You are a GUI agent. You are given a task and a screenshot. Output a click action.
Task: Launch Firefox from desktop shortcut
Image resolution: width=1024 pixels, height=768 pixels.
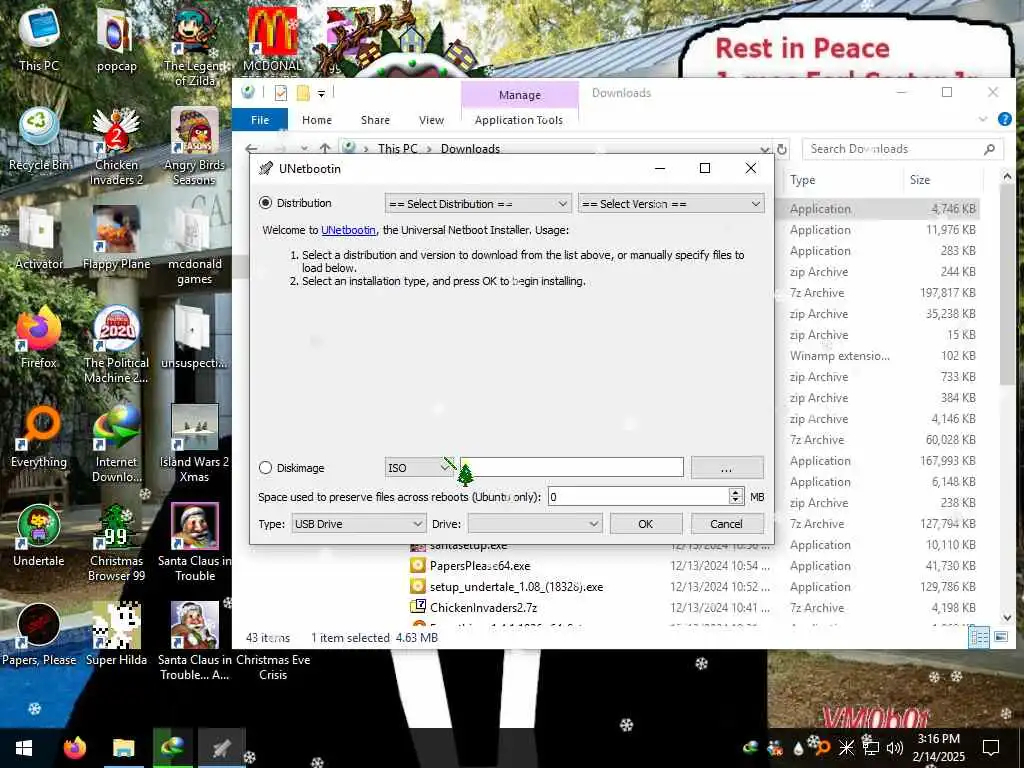tap(39, 337)
